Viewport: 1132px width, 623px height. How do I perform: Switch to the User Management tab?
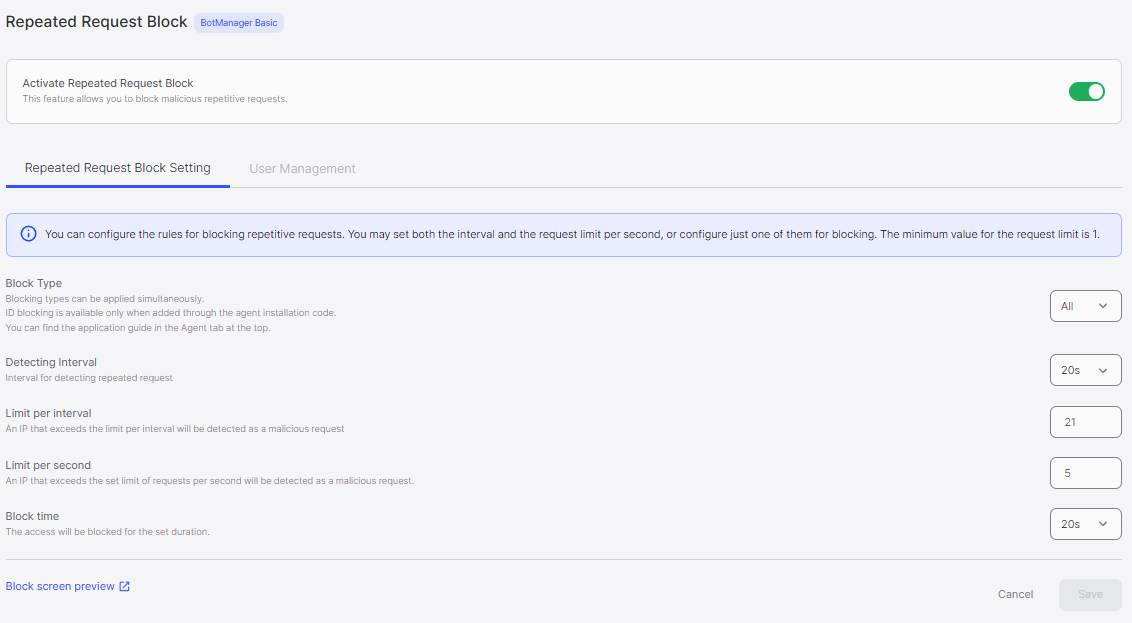pyautogui.click(x=302, y=168)
